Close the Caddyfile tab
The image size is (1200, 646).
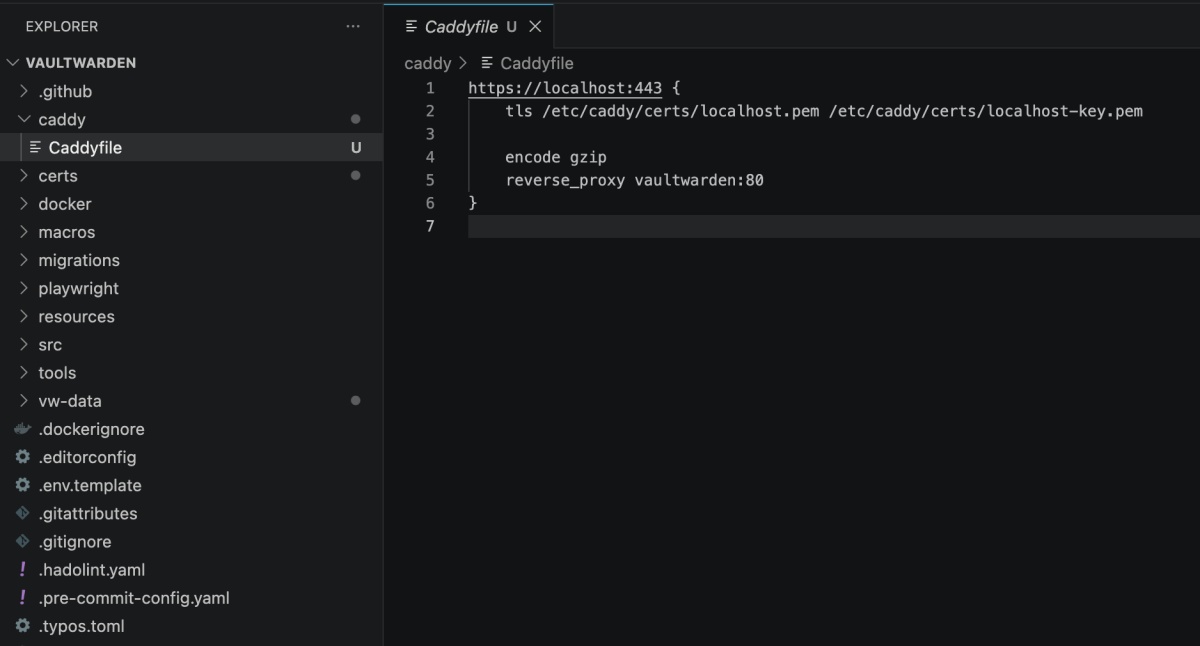click(533, 27)
